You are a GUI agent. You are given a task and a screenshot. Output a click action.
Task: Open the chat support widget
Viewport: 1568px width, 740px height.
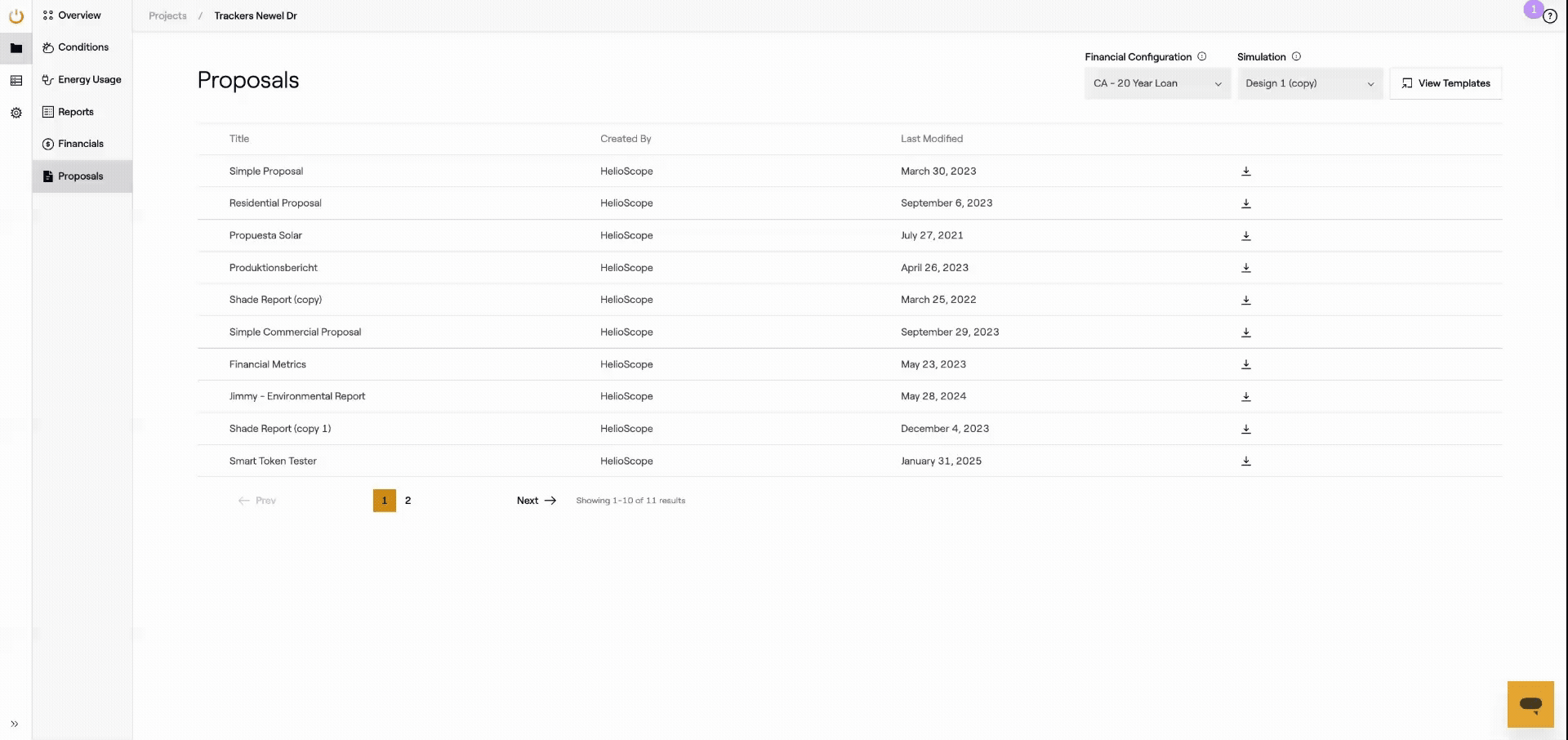[1530, 704]
